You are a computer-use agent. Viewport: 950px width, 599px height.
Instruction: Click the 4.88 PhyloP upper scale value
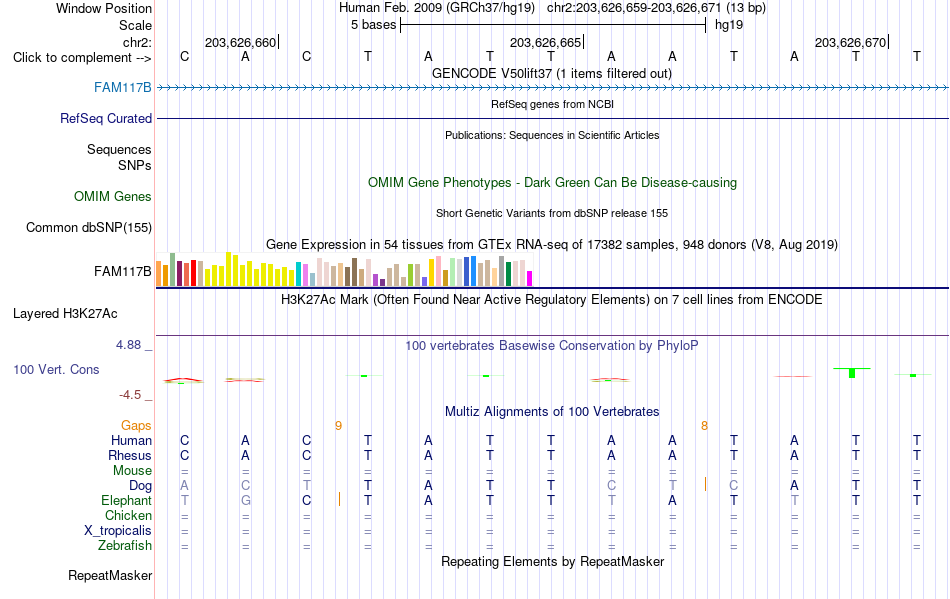pos(128,345)
